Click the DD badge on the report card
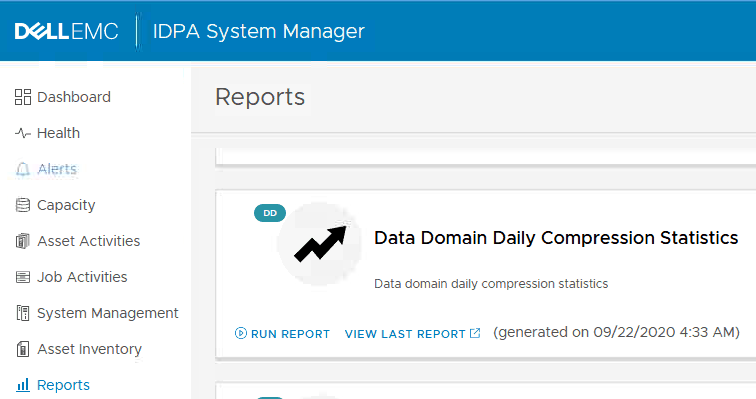Image resolution: width=756 pixels, height=399 pixels. coord(270,213)
